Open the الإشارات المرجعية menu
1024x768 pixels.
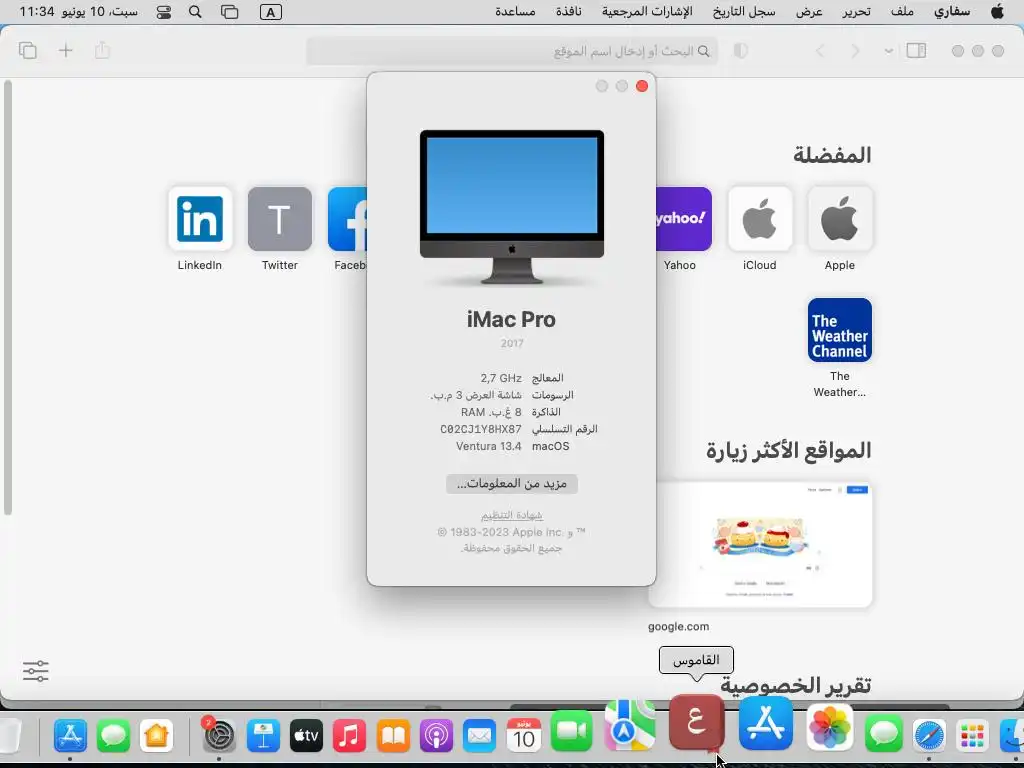[x=647, y=12]
